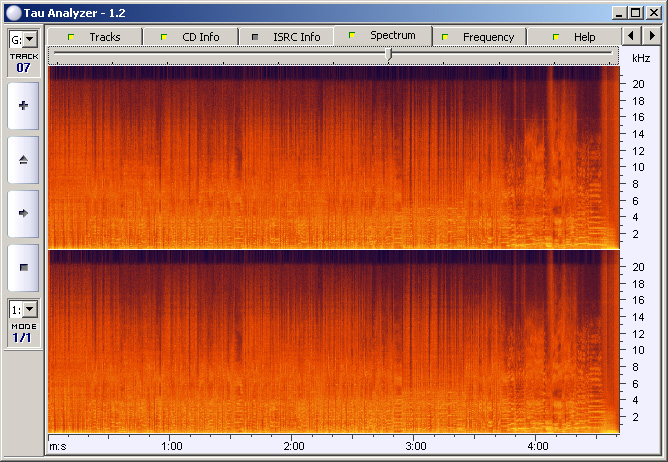Select the Spectrum tab

pos(383,36)
